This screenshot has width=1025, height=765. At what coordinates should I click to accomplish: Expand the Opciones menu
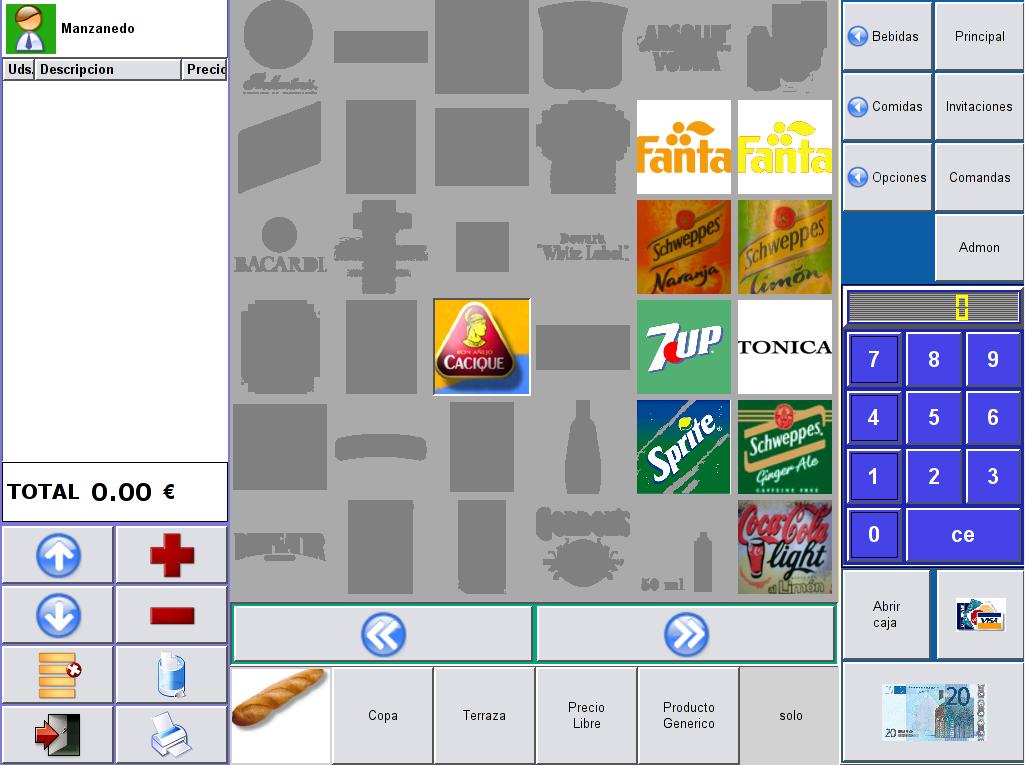tap(887, 177)
